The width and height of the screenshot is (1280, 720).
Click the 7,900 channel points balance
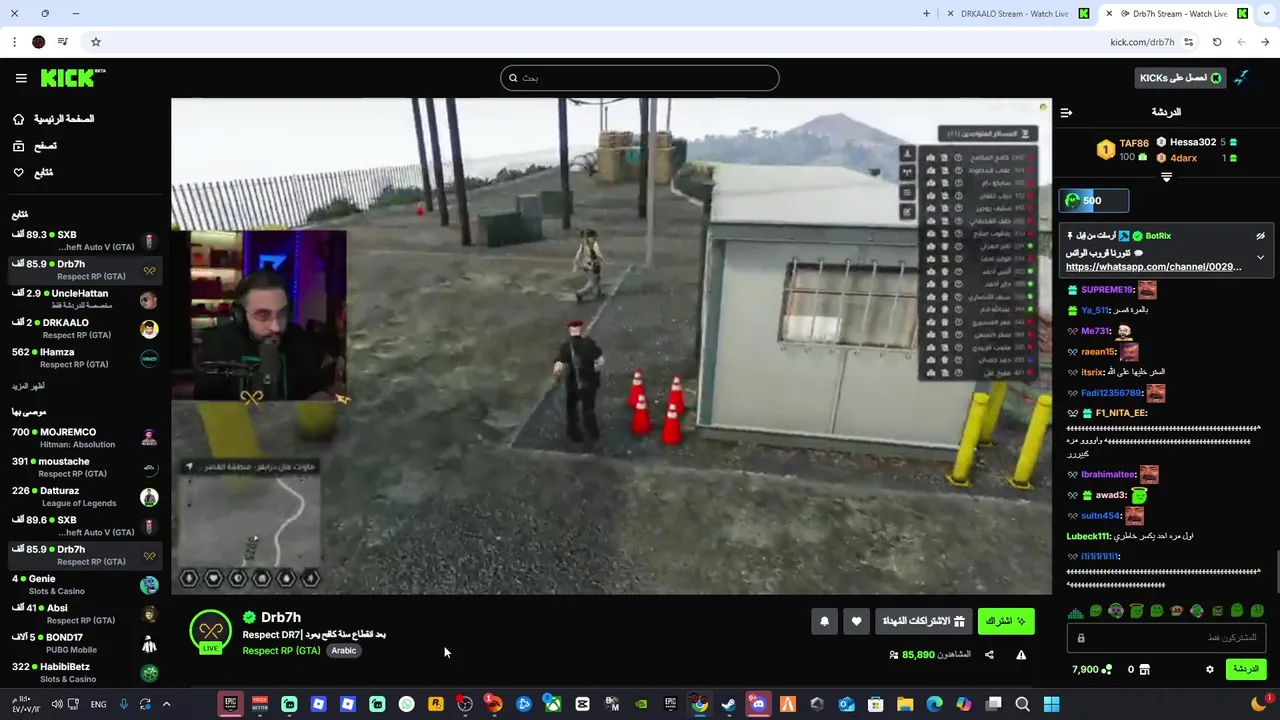point(1091,669)
